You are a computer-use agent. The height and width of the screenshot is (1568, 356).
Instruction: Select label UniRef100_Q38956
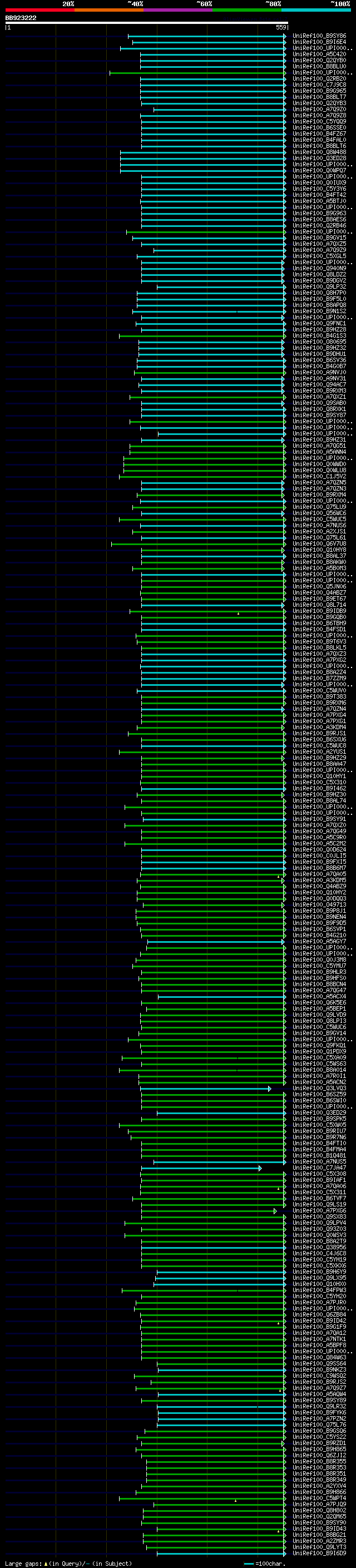coord(319,1248)
